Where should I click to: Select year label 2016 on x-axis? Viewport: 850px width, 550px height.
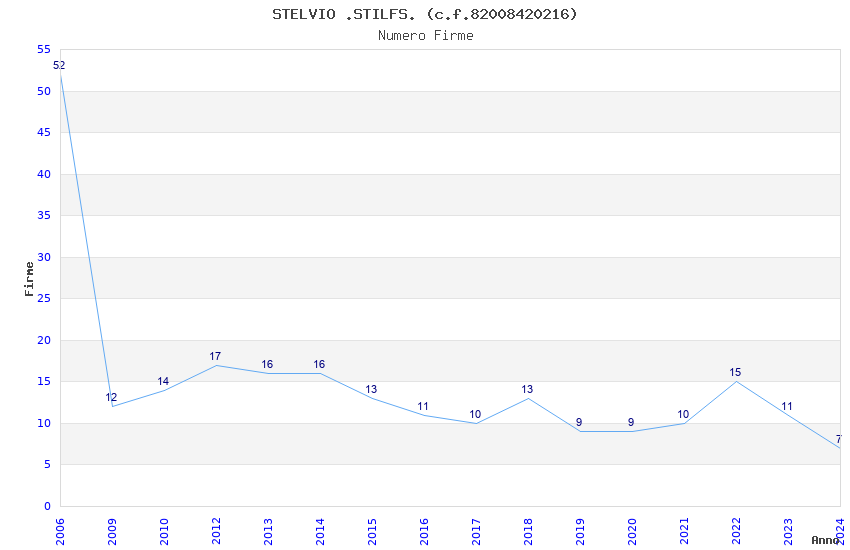point(424,532)
